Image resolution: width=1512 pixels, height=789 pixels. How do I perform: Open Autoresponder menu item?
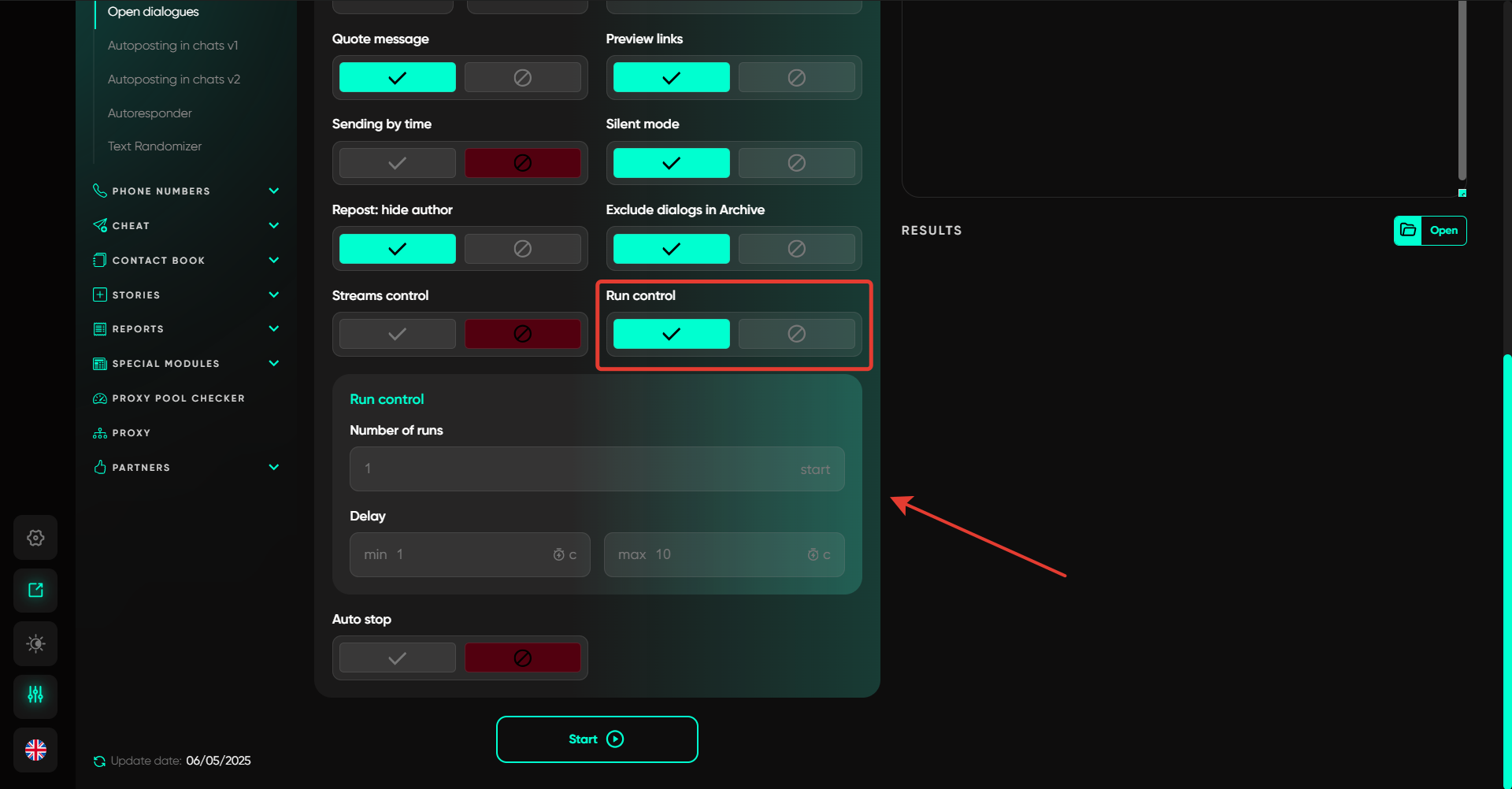click(x=150, y=113)
